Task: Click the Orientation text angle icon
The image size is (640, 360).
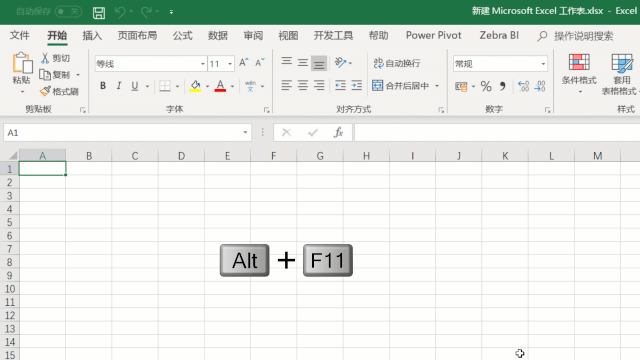Action: 340,62
